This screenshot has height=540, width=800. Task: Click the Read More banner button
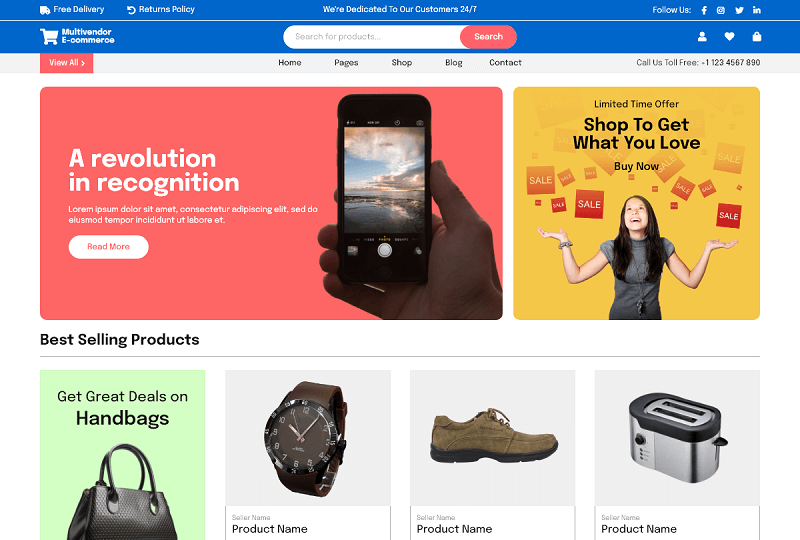coord(109,247)
